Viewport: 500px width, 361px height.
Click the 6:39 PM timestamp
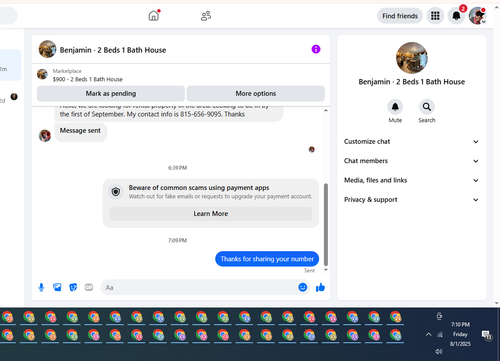(x=177, y=168)
